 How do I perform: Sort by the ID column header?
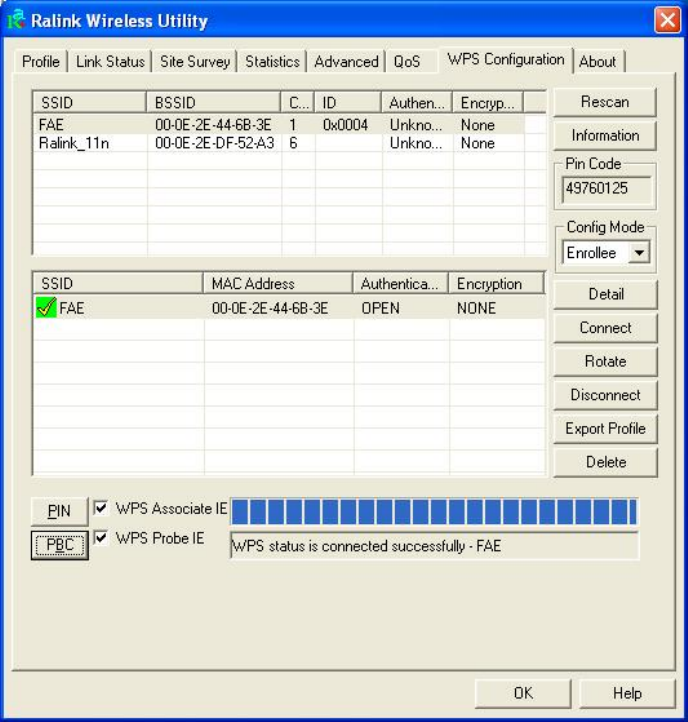pos(348,102)
